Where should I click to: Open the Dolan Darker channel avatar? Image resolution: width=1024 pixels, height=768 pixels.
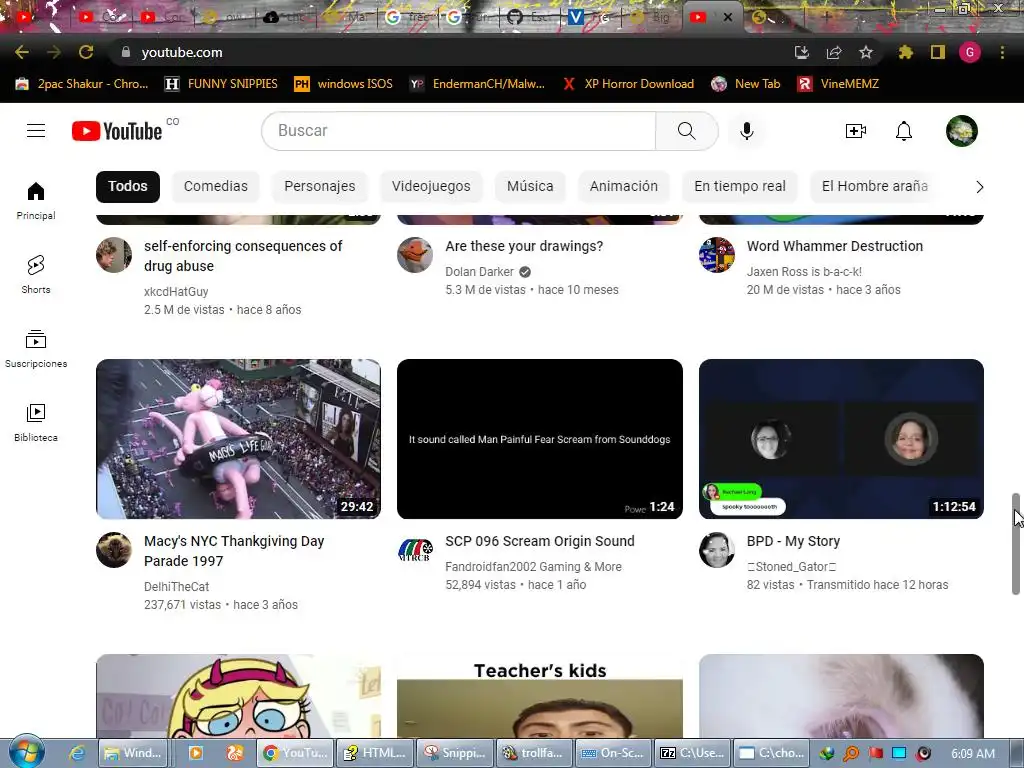[415, 255]
